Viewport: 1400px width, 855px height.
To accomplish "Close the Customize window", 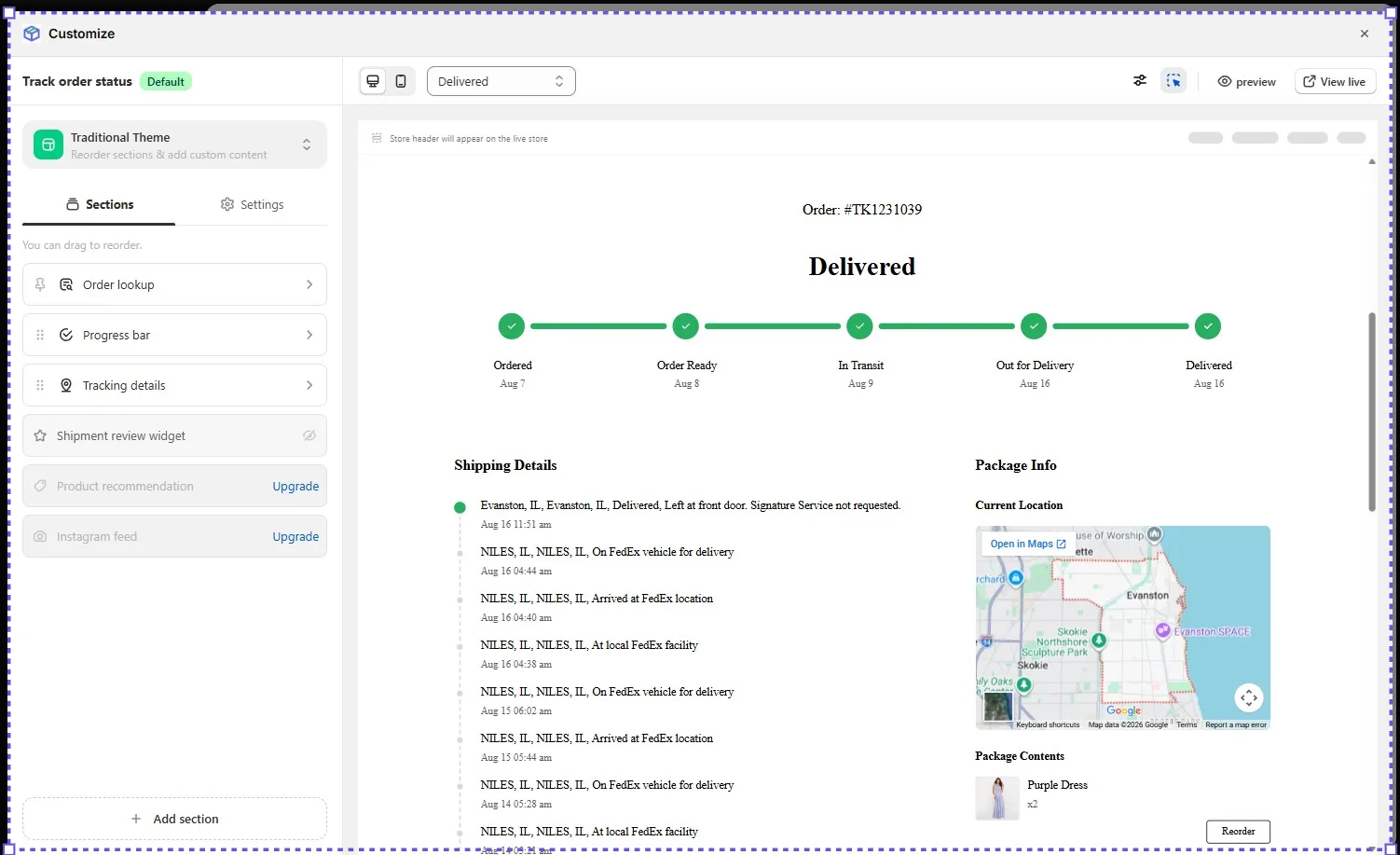I will click(1365, 34).
